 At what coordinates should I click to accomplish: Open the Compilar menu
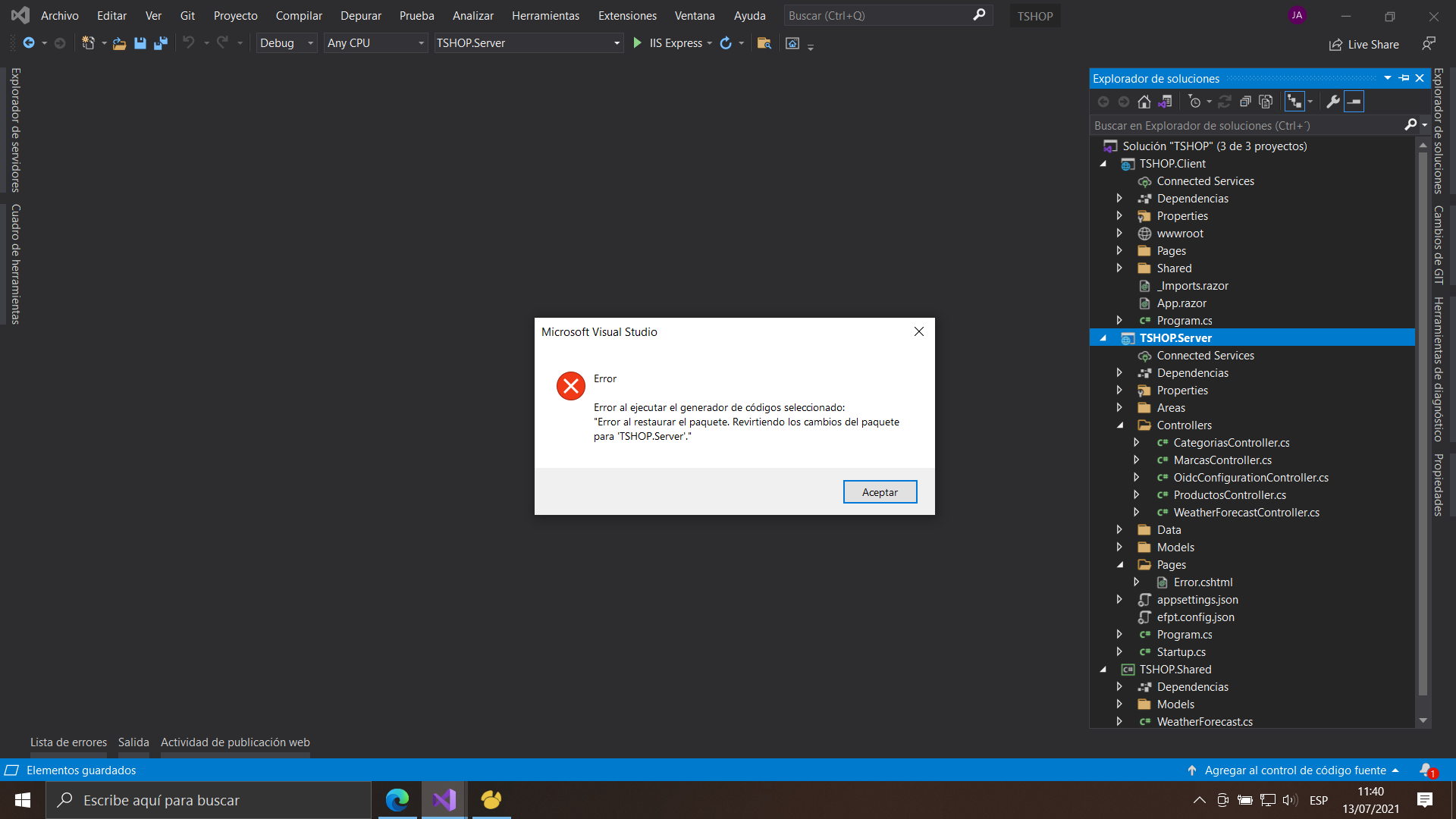click(299, 15)
